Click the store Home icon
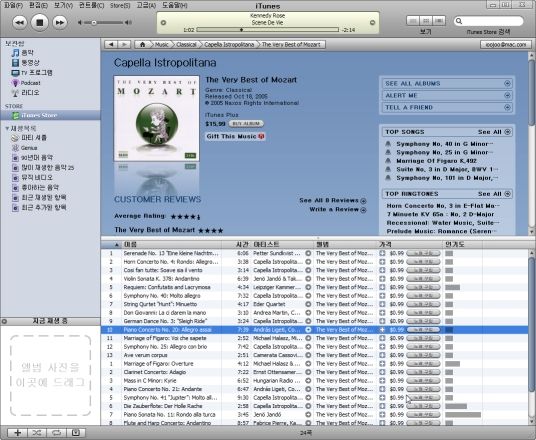The height and width of the screenshot is (440, 536). (143, 44)
